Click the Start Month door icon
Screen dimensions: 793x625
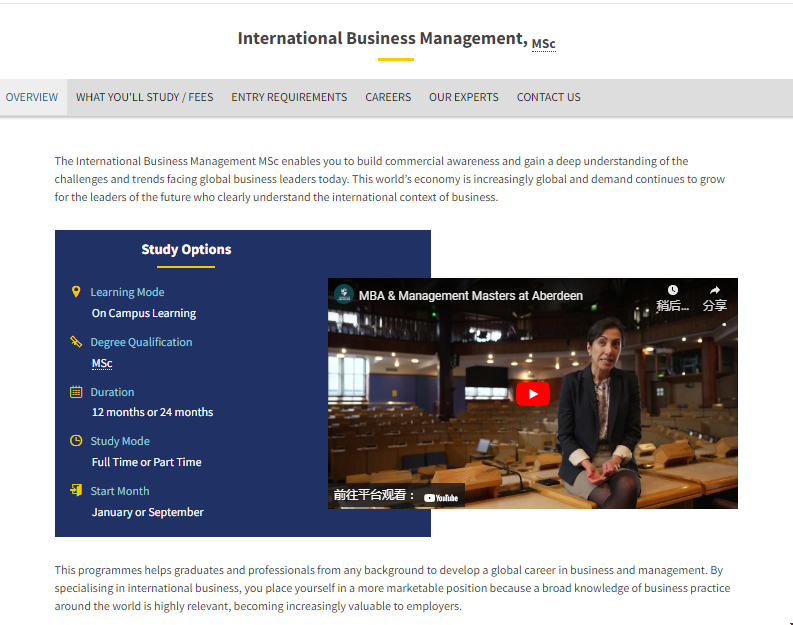76,491
